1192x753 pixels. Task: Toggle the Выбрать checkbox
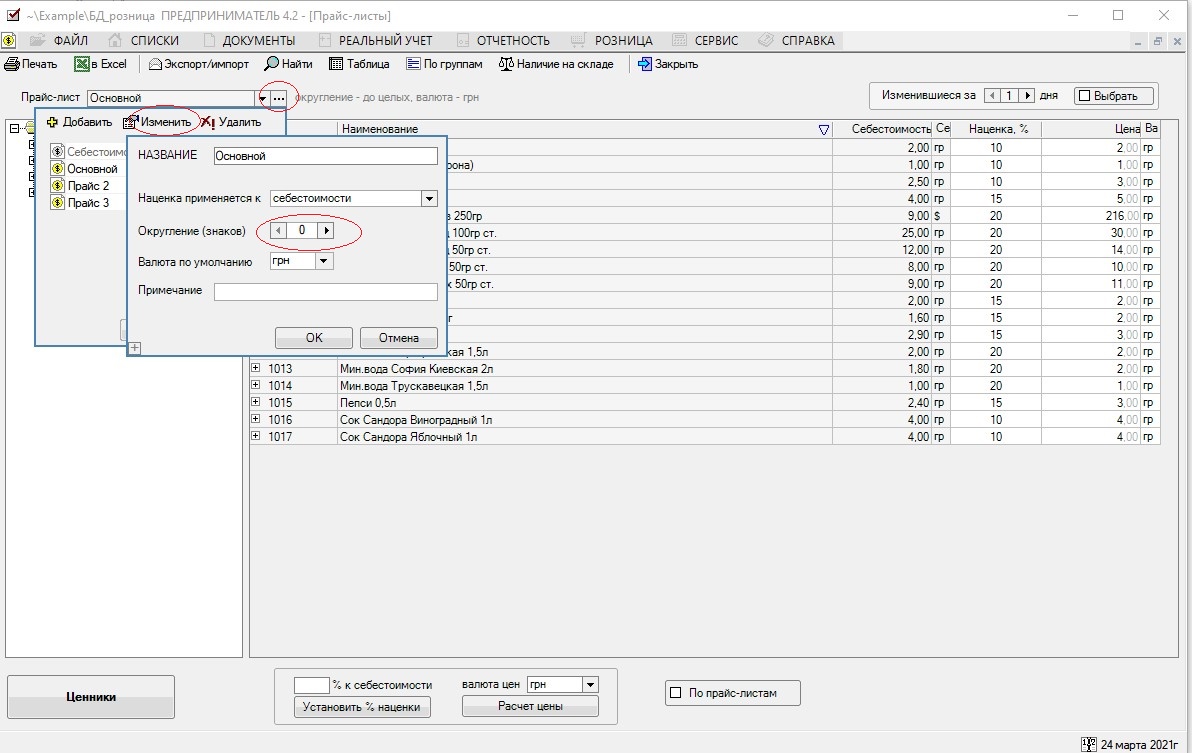(1083, 96)
